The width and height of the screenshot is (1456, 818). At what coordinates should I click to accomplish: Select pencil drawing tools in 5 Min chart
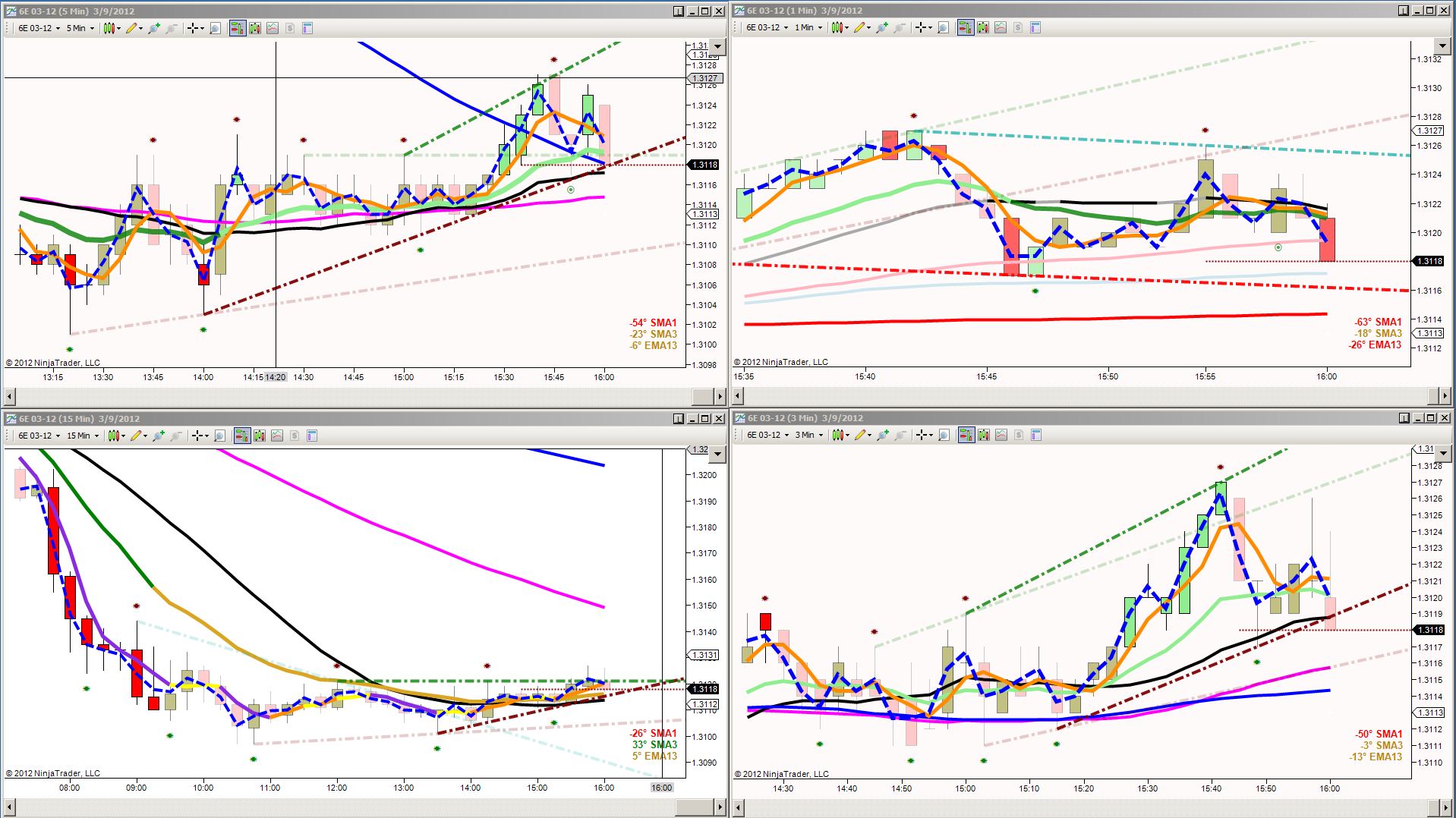click(133, 28)
